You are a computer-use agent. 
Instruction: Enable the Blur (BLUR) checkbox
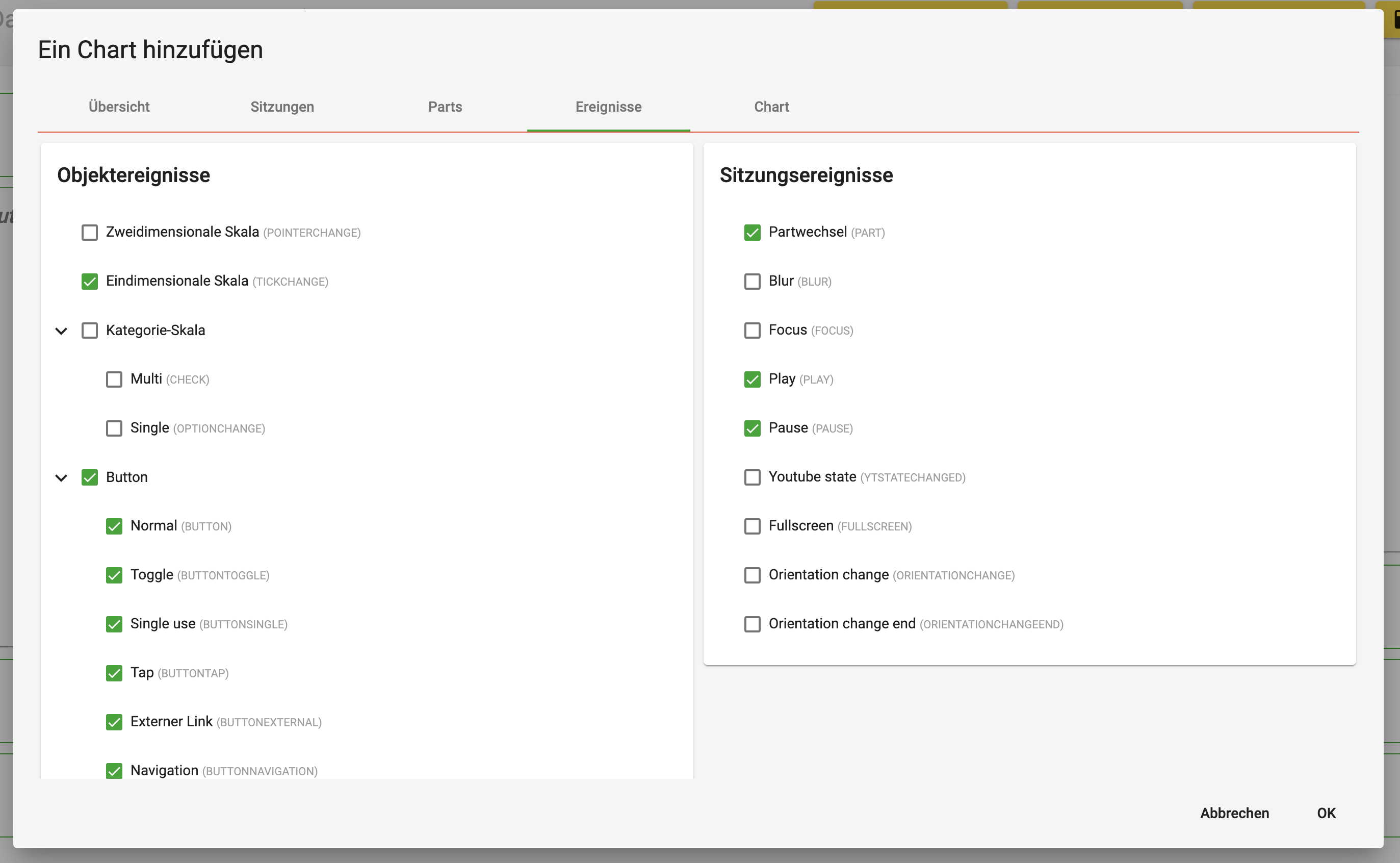click(x=753, y=282)
